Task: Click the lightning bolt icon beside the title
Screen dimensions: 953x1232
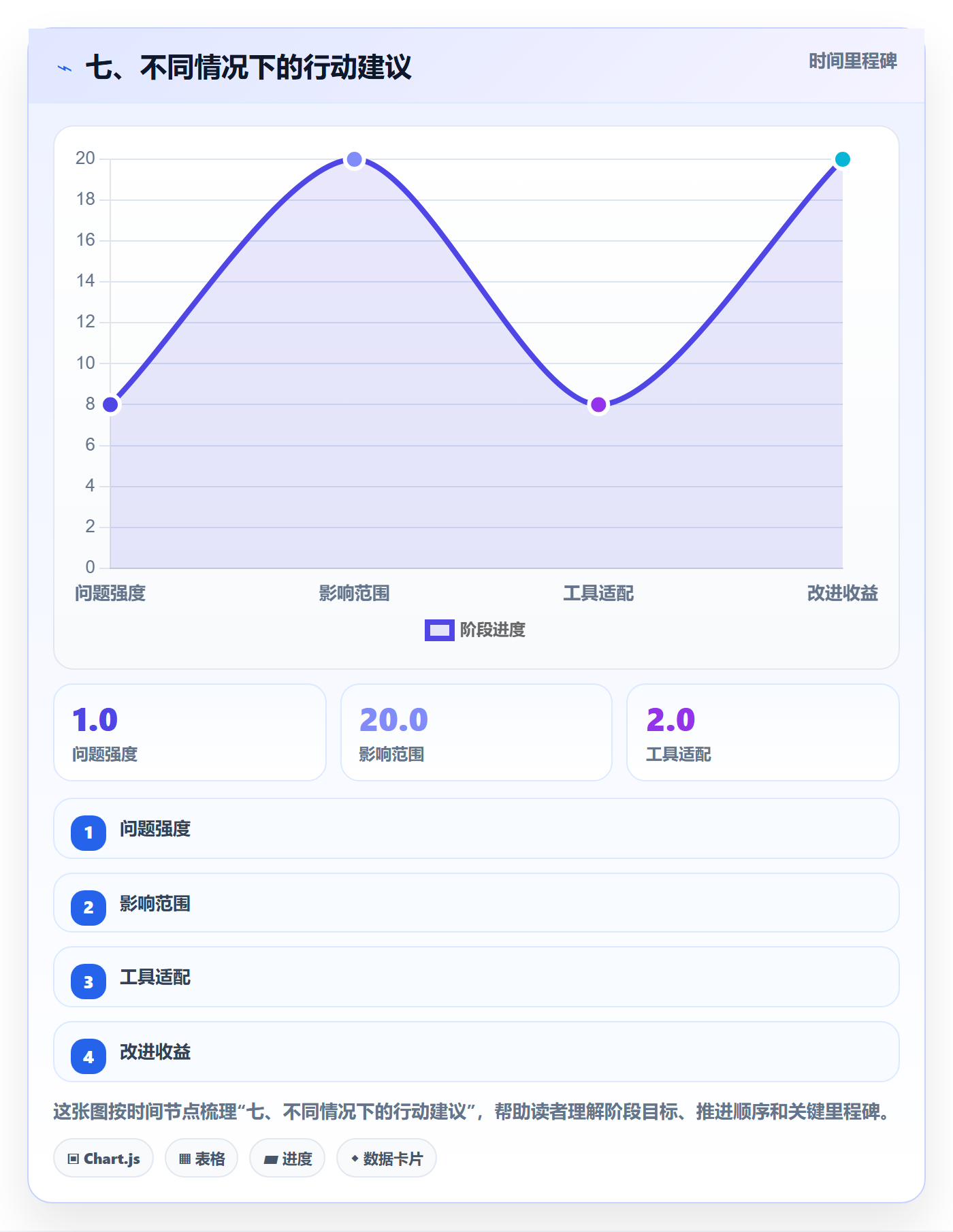Action: click(65, 68)
